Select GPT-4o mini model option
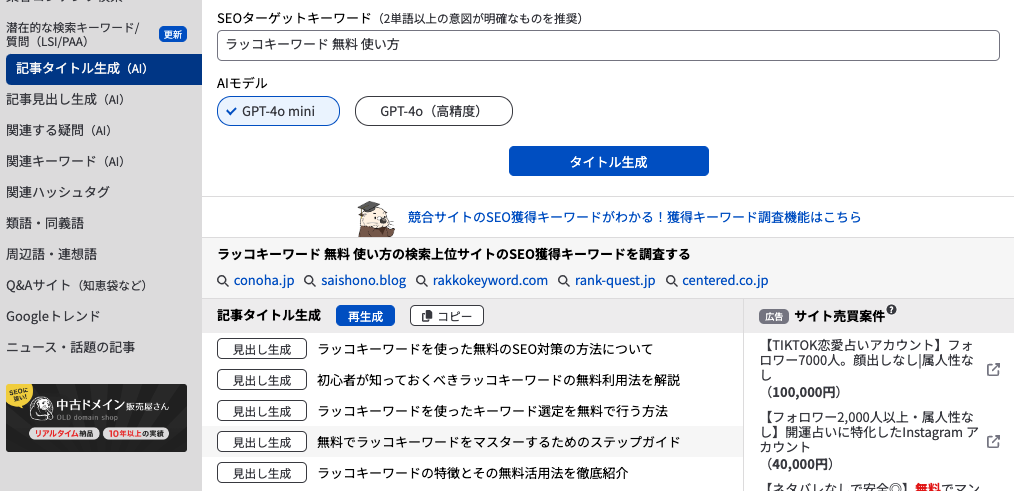 (x=279, y=111)
